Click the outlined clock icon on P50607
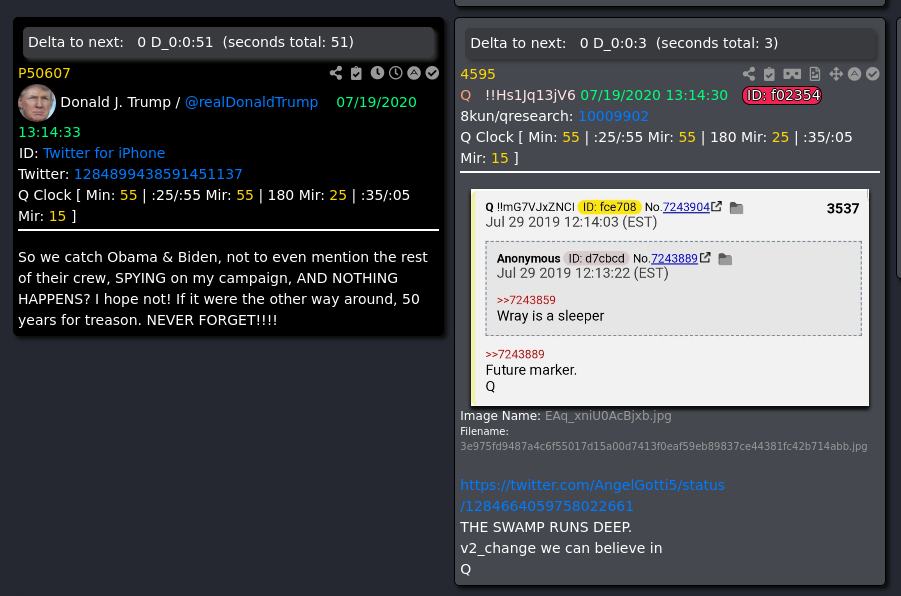The height and width of the screenshot is (596, 901). click(395, 73)
